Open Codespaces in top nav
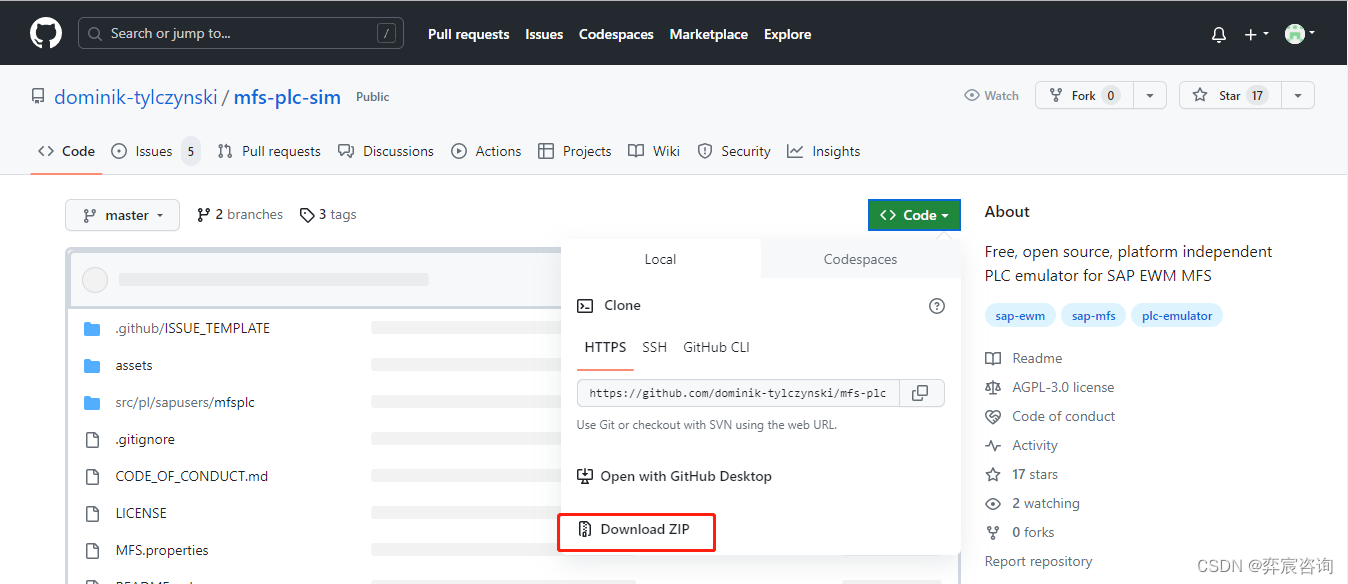Screen dimensions: 1348x584 [616, 34]
